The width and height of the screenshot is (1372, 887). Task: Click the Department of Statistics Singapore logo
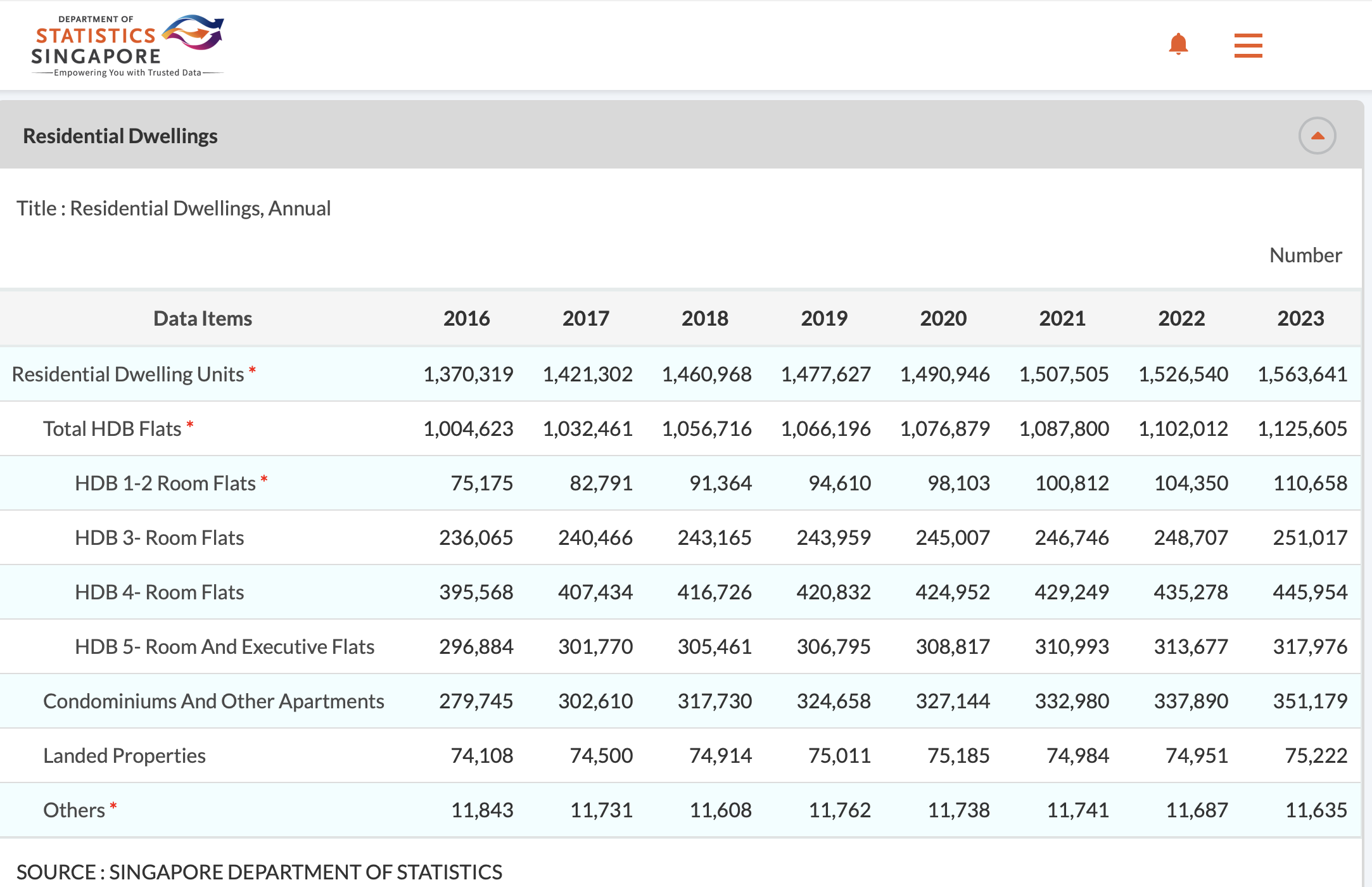(127, 46)
